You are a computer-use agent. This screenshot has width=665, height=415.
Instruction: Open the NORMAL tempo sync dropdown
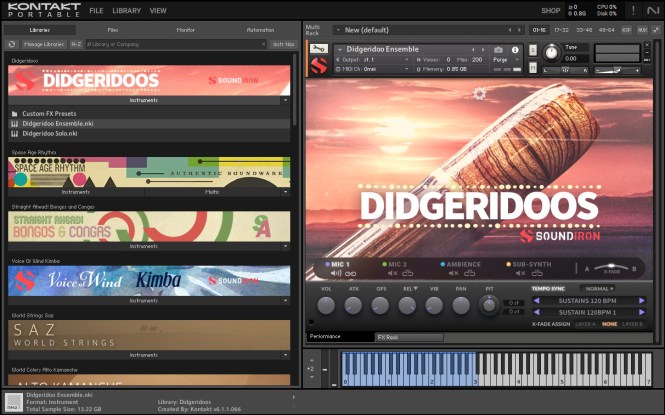click(x=598, y=289)
